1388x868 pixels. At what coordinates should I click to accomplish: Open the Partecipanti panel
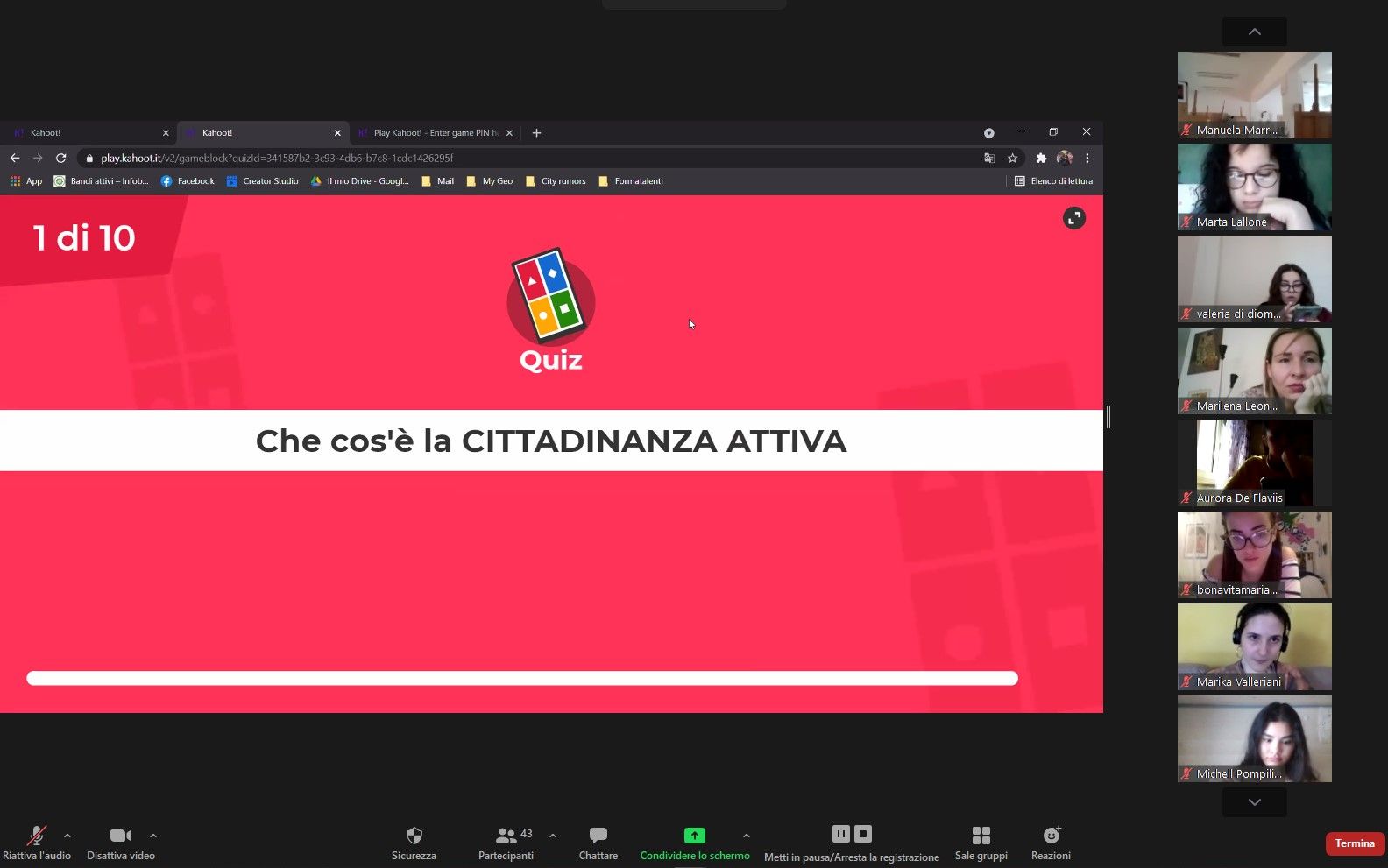click(x=506, y=836)
